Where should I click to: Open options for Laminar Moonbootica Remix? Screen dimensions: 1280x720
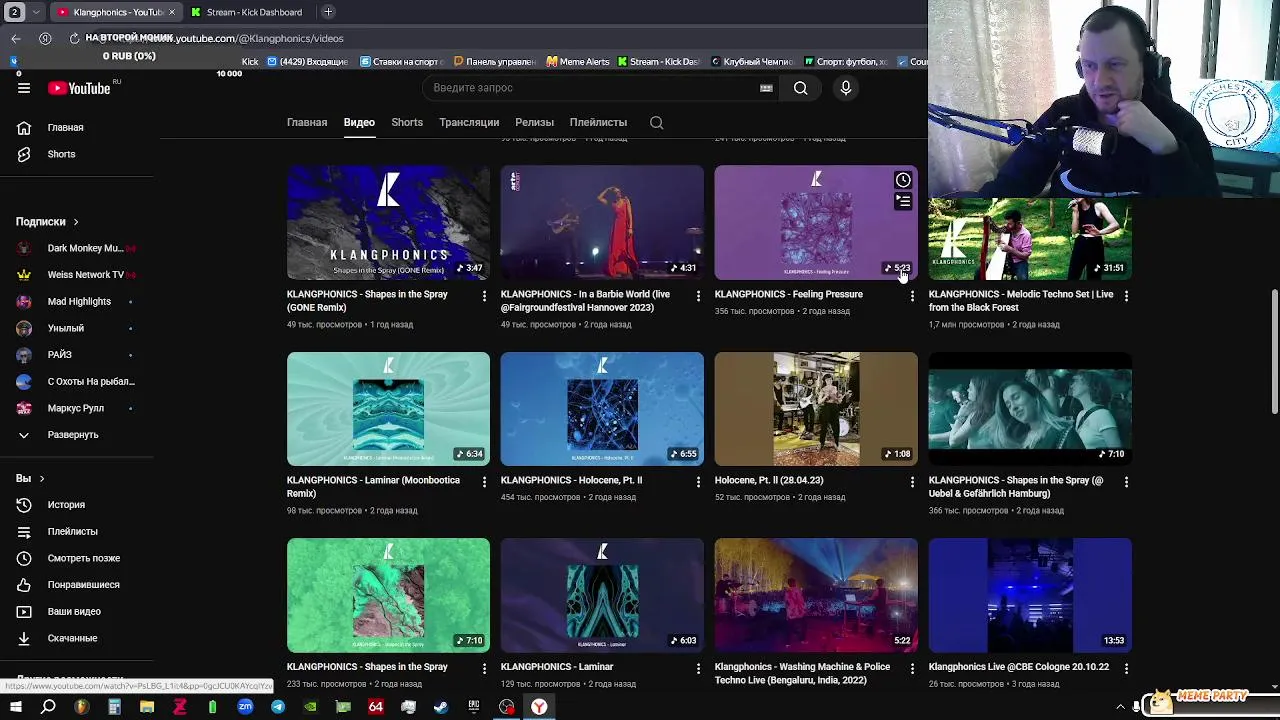point(484,482)
